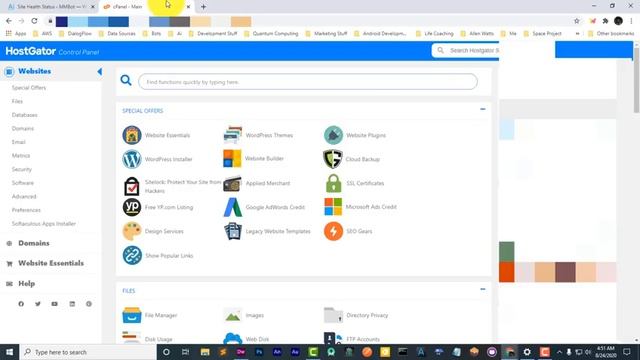This screenshot has height=360, width=640.
Task: Go to Metrics in sidebar
Action: tap(21, 156)
